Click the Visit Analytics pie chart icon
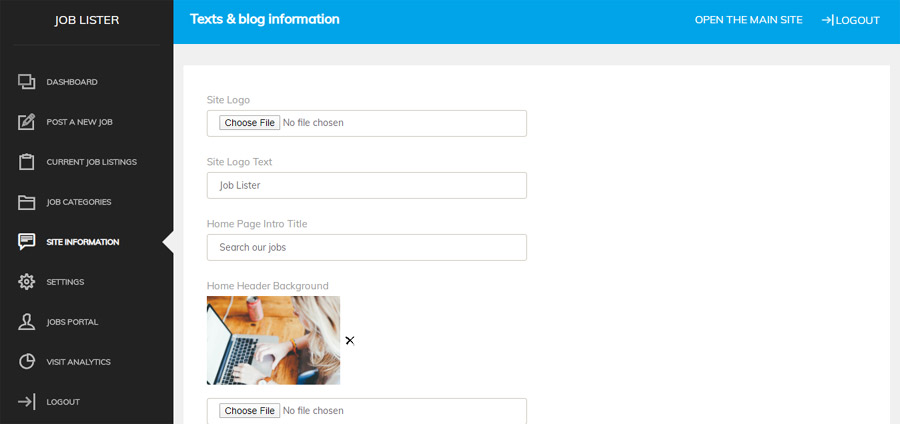Image resolution: width=900 pixels, height=424 pixels. (27, 362)
